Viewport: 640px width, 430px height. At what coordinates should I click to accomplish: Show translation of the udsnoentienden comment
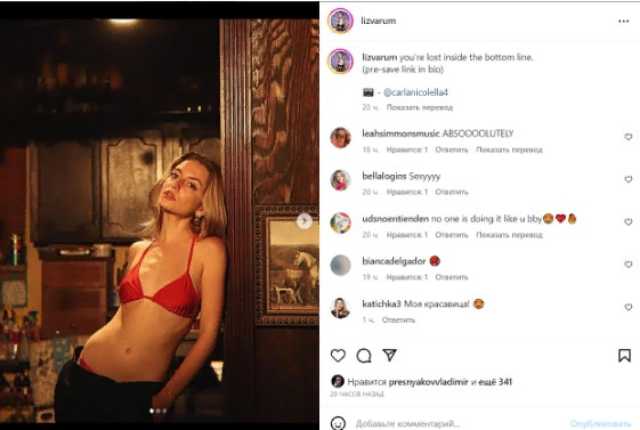[509, 235]
